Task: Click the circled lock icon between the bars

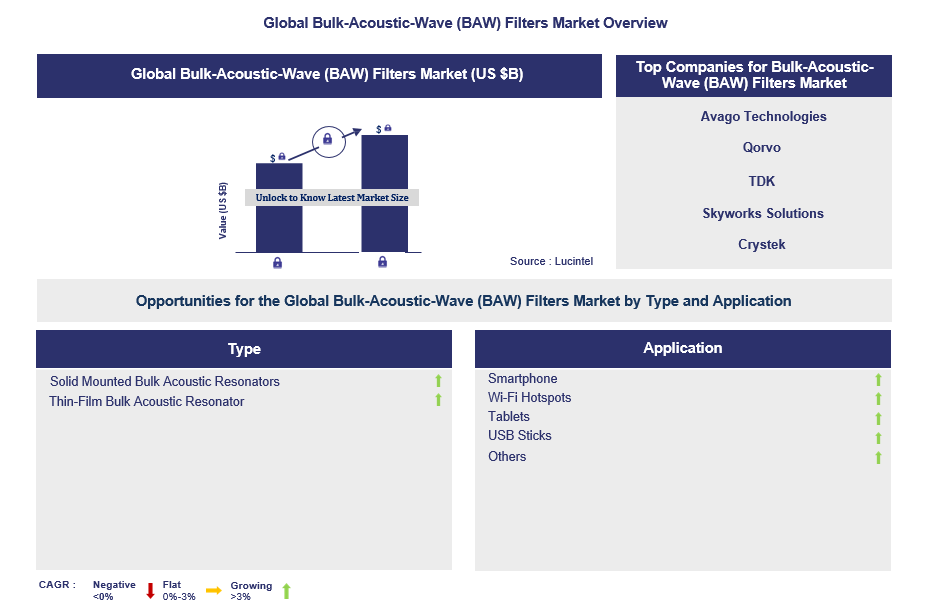Action: (x=327, y=140)
